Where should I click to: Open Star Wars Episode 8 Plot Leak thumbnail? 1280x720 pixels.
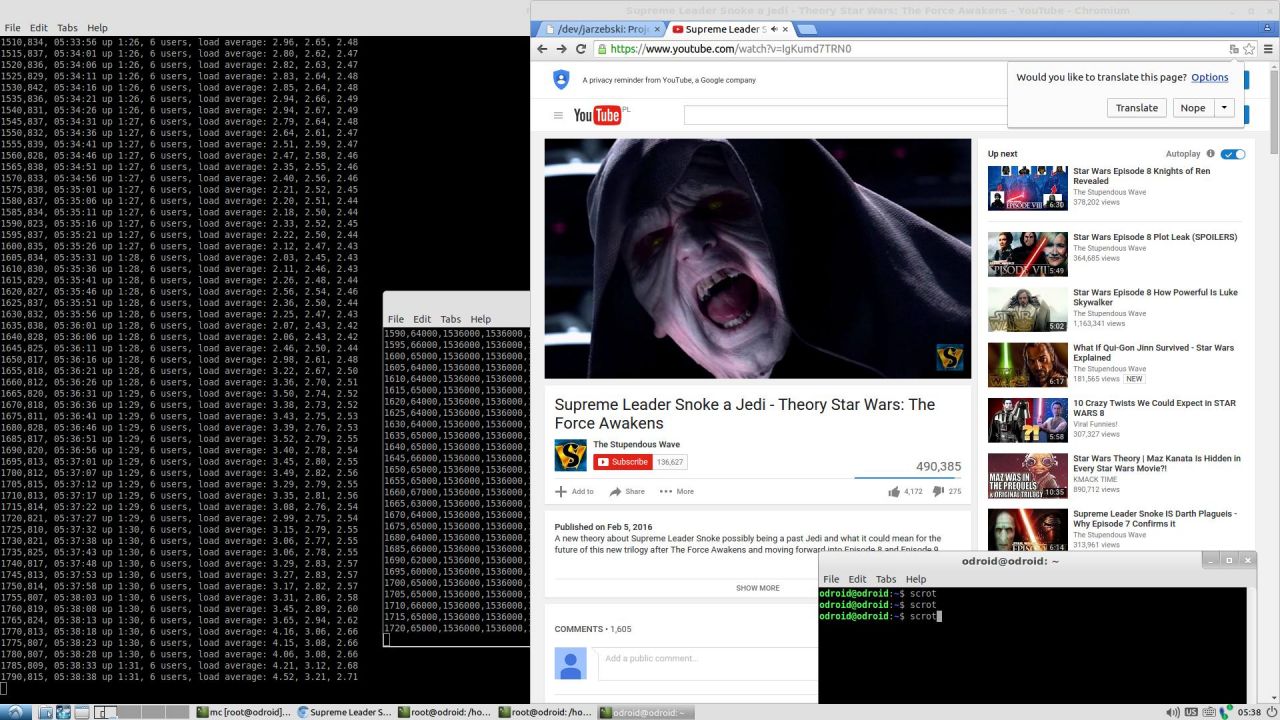point(1027,254)
